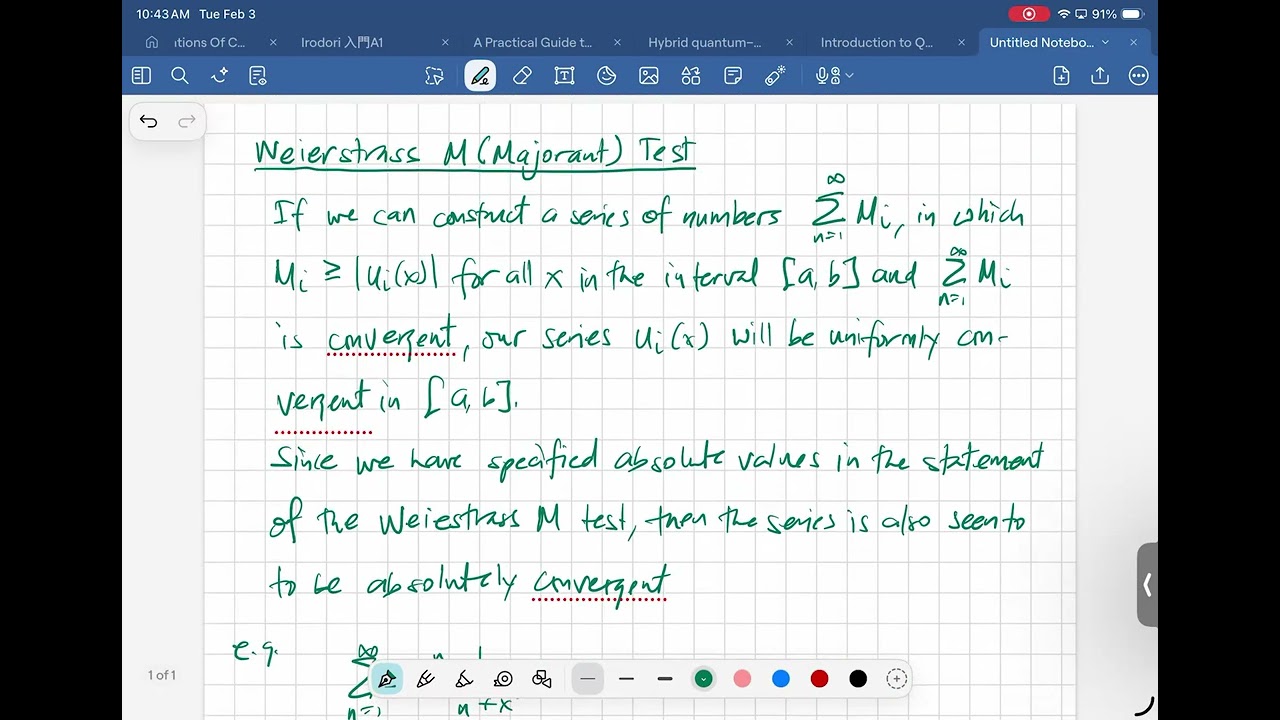1280x720 pixels.
Task: Open the sidebar panel icon
Action: (141, 76)
